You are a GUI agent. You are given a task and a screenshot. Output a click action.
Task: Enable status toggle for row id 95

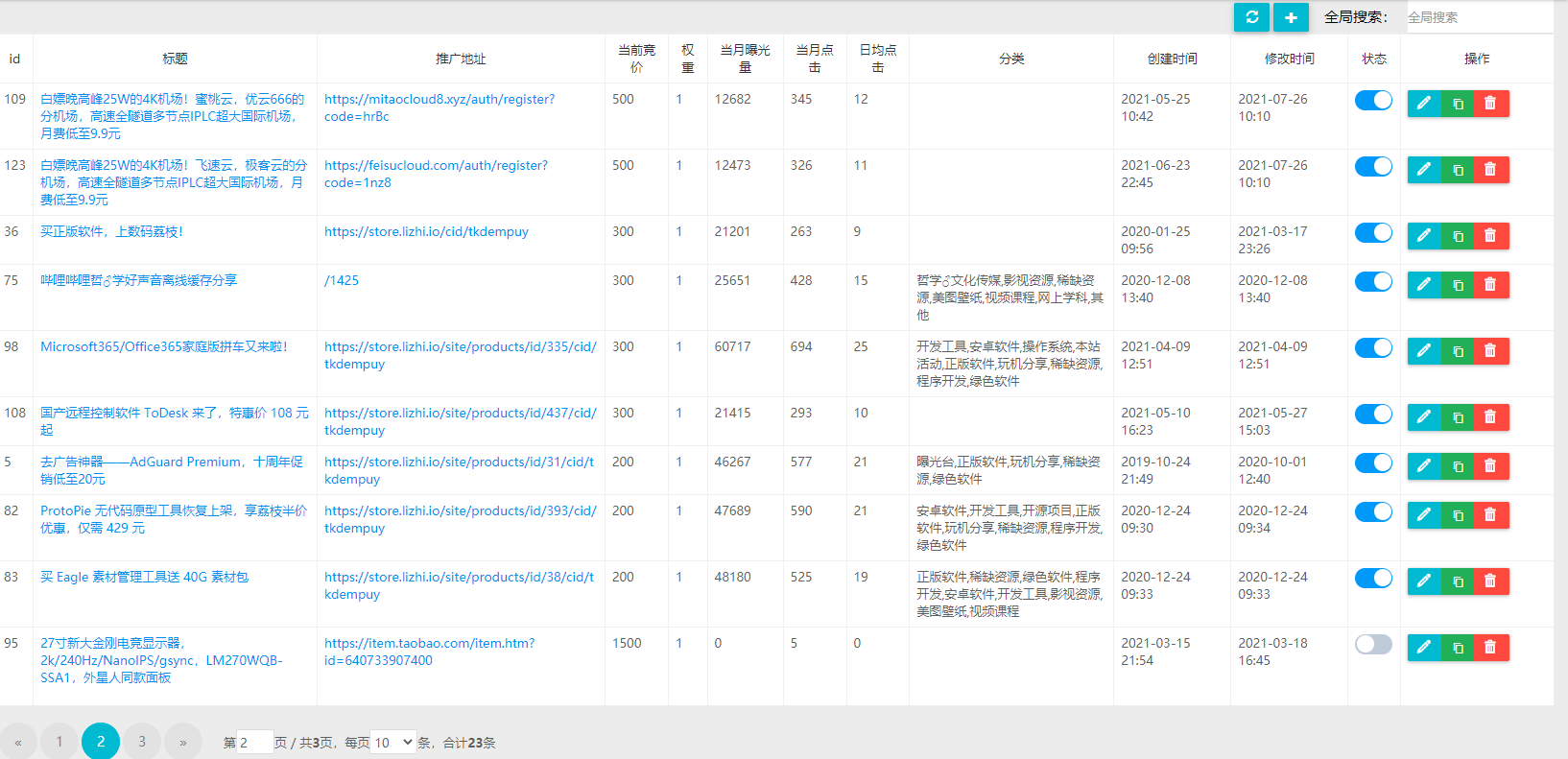click(x=1373, y=645)
